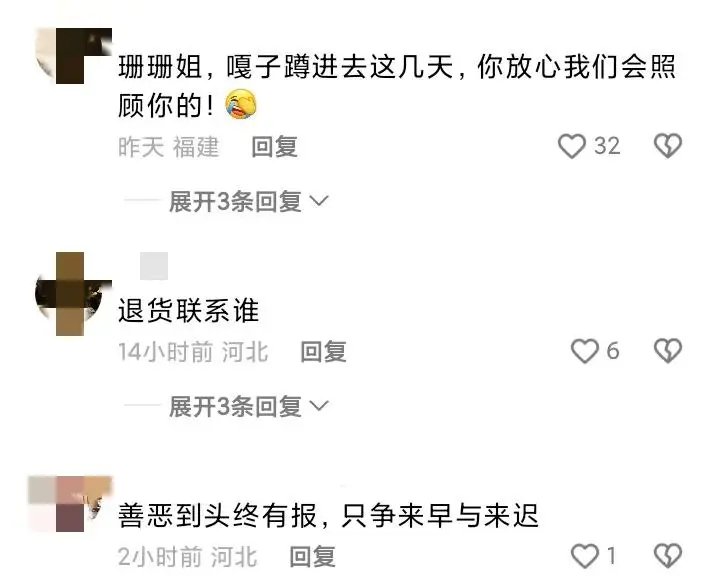
Task: Tap the blurred username above '退货联系谁'
Action: 154,266
